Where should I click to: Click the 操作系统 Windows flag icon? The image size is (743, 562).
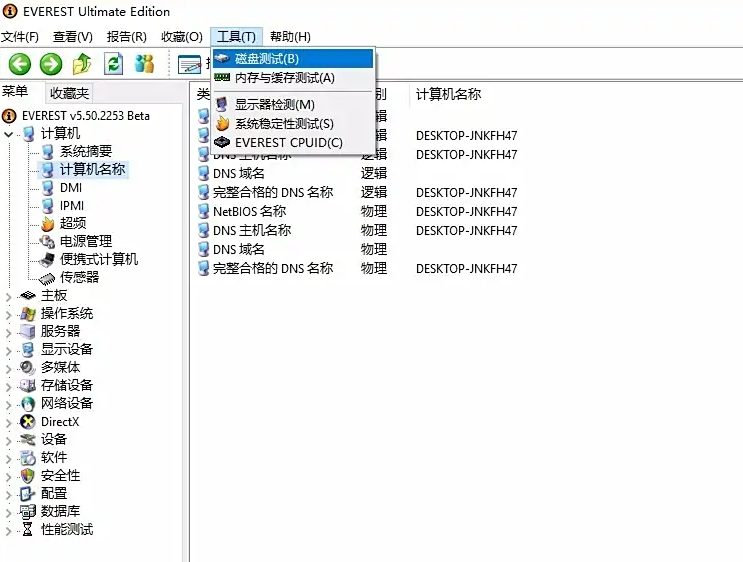click(28, 314)
